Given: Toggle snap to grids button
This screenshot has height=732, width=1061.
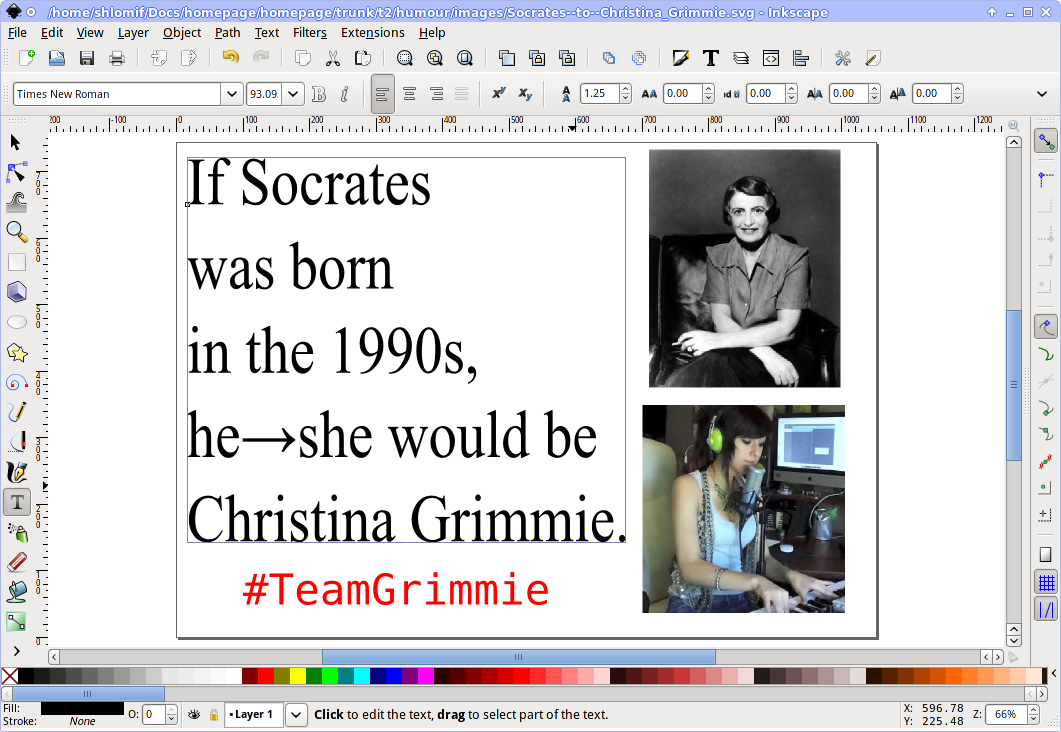Looking at the screenshot, I should pyautogui.click(x=1046, y=582).
